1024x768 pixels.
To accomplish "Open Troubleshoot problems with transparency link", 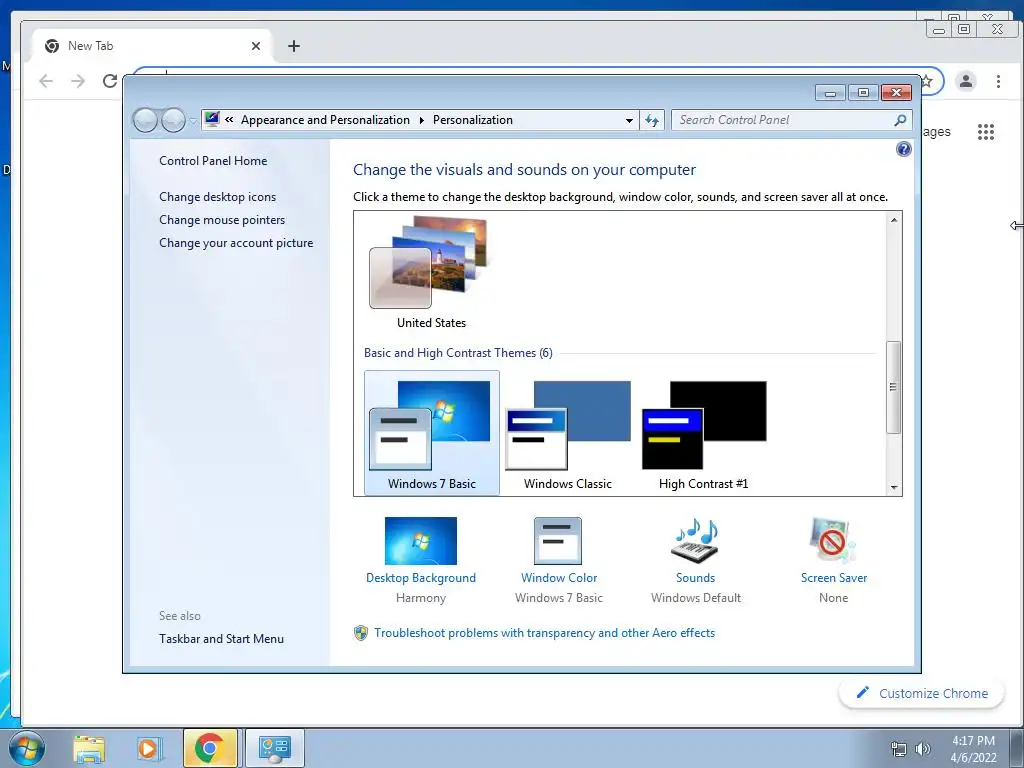I will click(x=544, y=633).
